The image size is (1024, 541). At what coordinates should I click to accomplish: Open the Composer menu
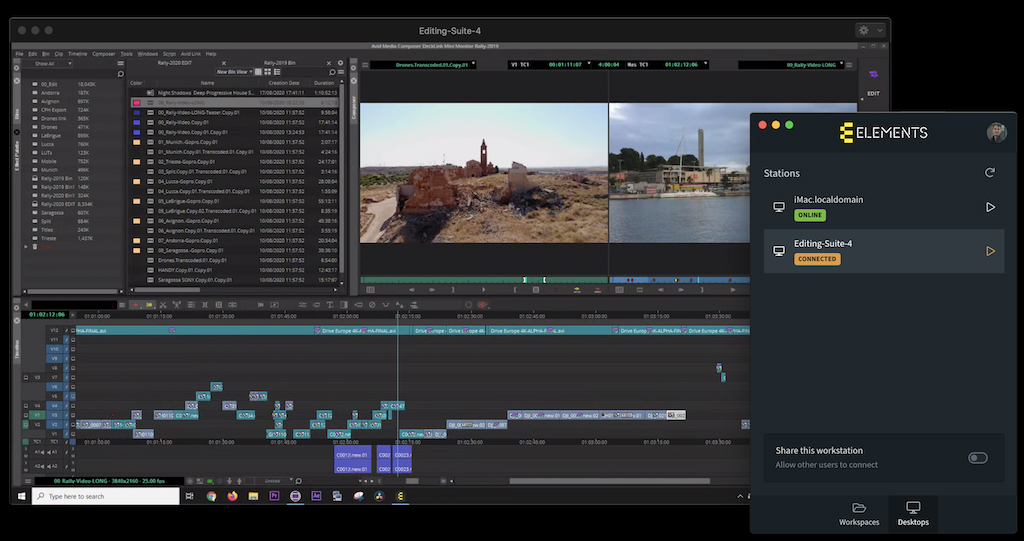click(103, 54)
